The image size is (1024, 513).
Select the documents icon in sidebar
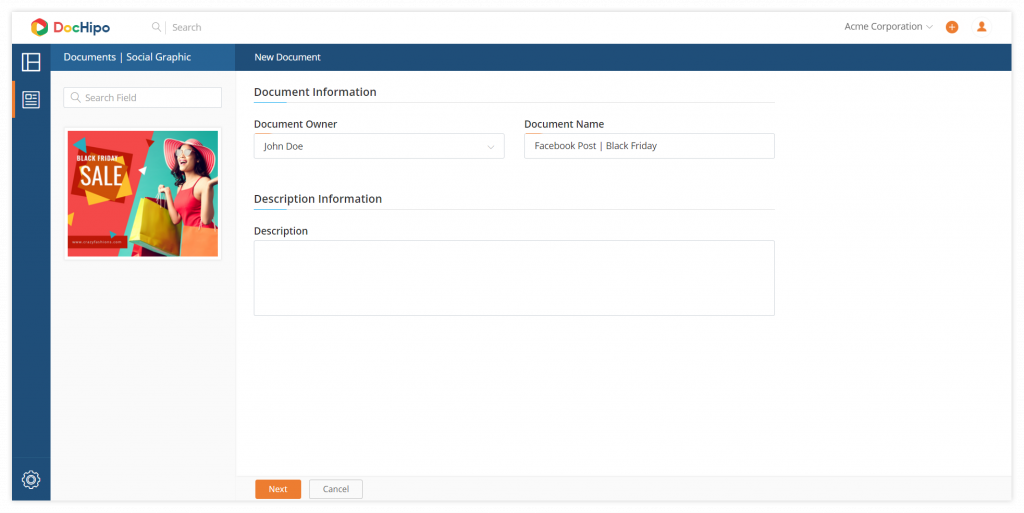[x=31, y=99]
